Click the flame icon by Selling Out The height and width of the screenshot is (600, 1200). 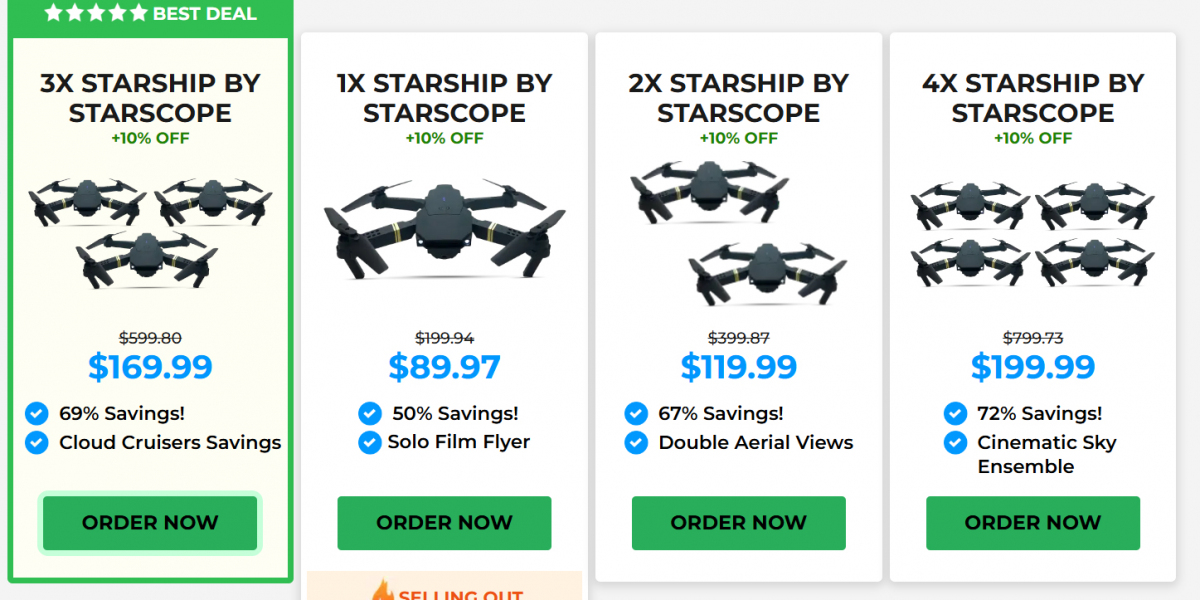383,591
